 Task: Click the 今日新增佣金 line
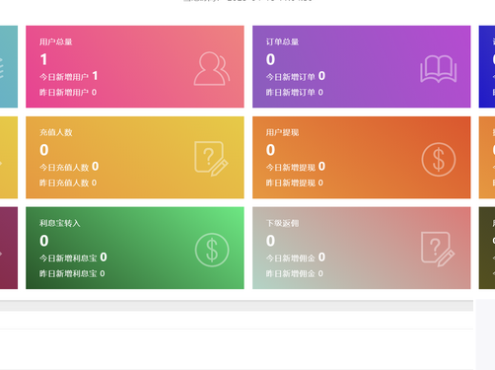click(295, 257)
